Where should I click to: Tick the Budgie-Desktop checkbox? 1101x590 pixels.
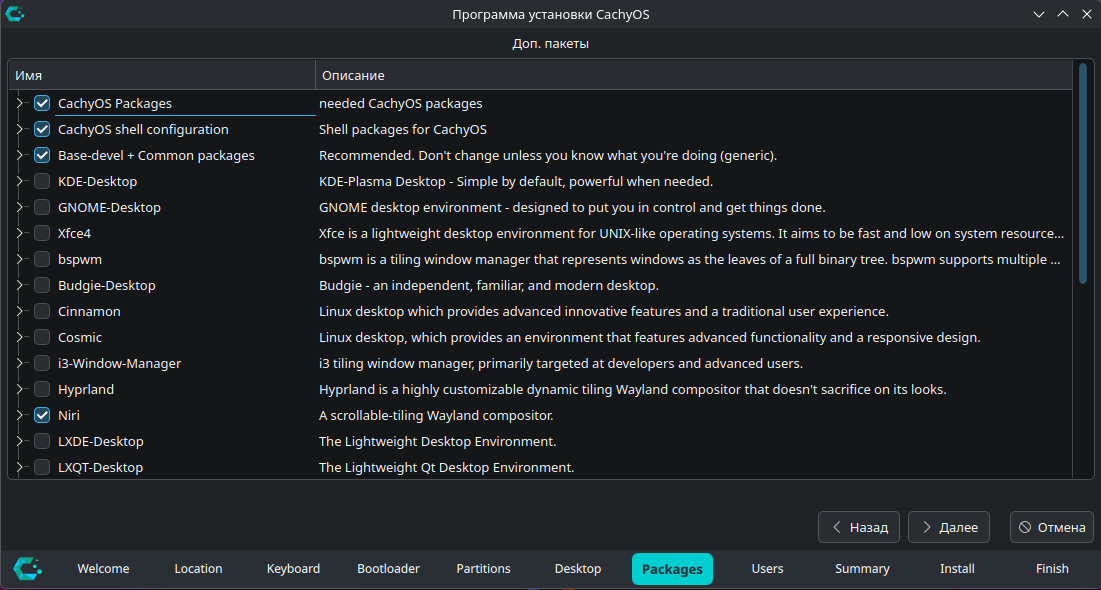click(42, 285)
